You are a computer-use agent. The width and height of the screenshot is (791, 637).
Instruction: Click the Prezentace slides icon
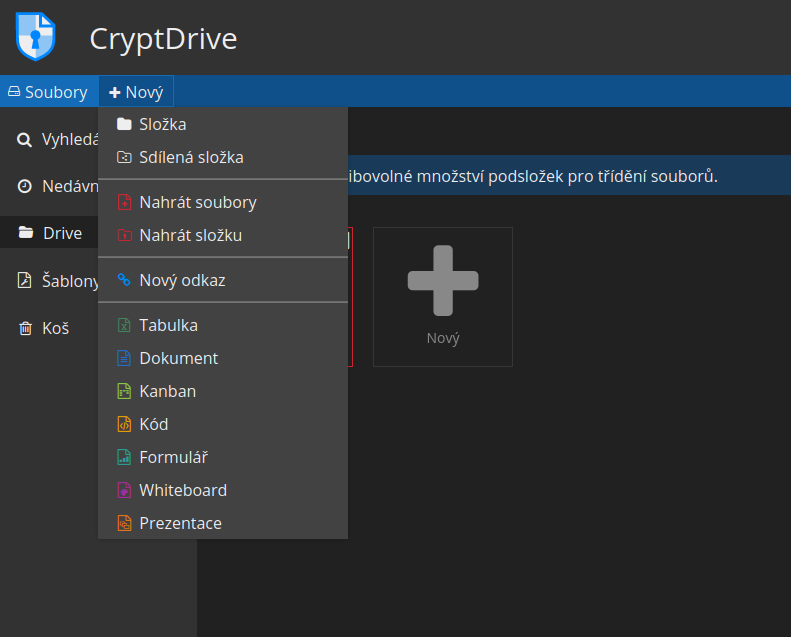124,523
